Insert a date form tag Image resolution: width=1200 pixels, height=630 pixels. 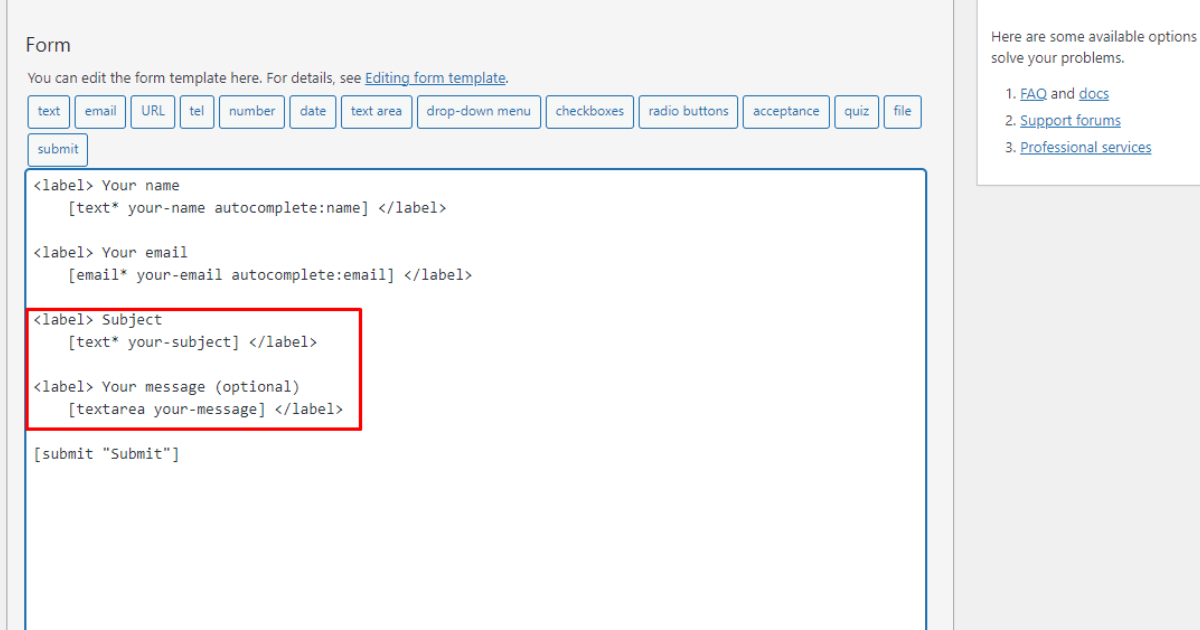tap(312, 111)
